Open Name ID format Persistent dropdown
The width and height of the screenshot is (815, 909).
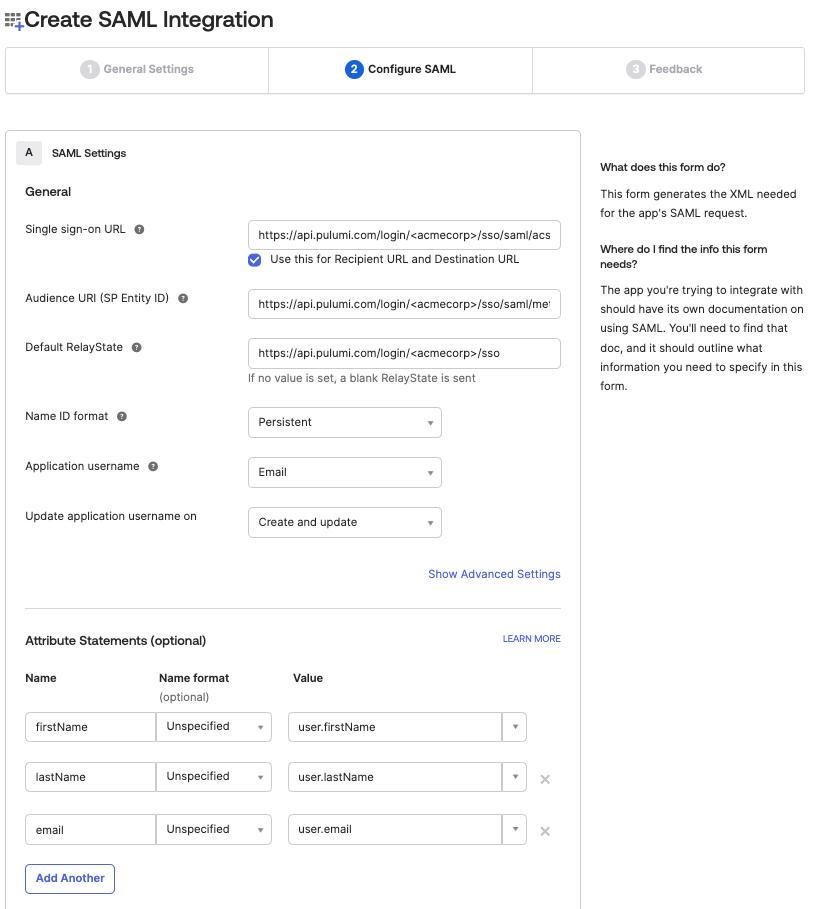pyautogui.click(x=345, y=423)
